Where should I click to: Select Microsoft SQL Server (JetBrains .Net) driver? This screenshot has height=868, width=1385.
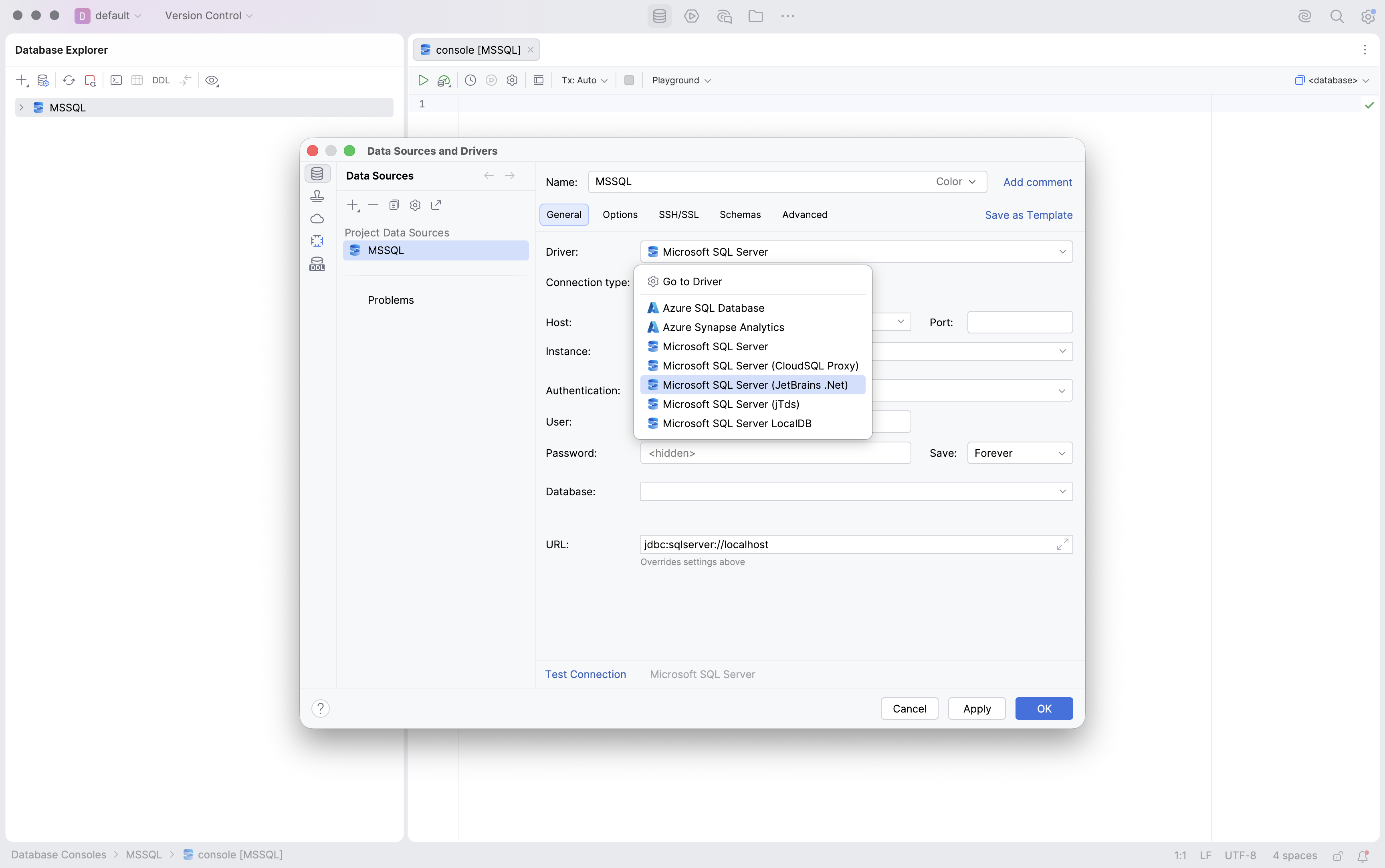[x=753, y=385]
